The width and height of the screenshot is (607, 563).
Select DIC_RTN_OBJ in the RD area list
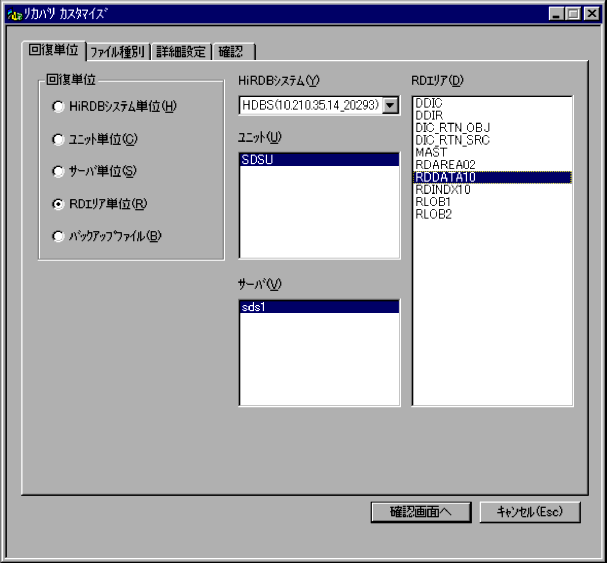[492, 128]
